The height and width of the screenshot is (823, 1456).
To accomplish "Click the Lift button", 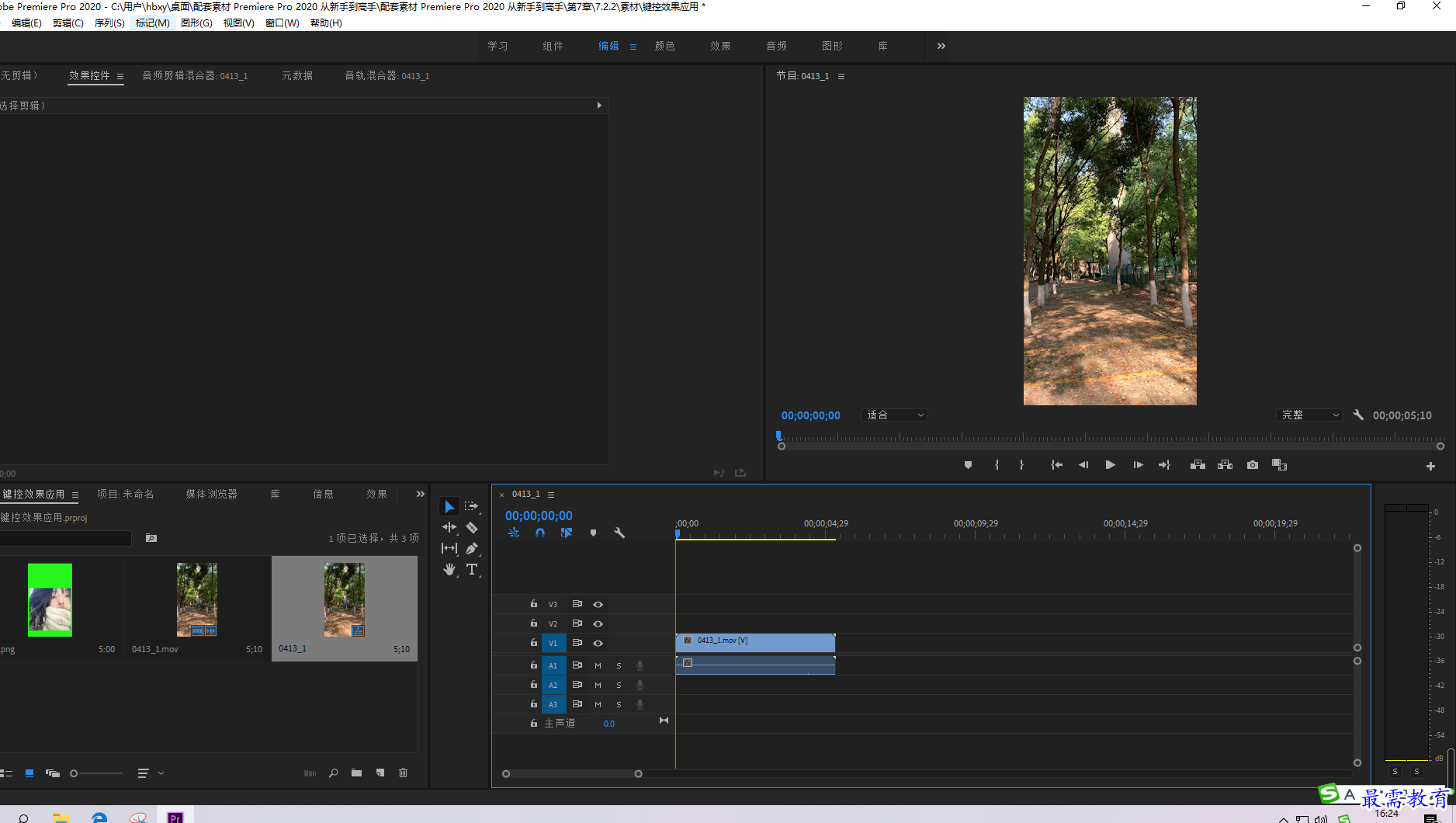I will click(1198, 465).
